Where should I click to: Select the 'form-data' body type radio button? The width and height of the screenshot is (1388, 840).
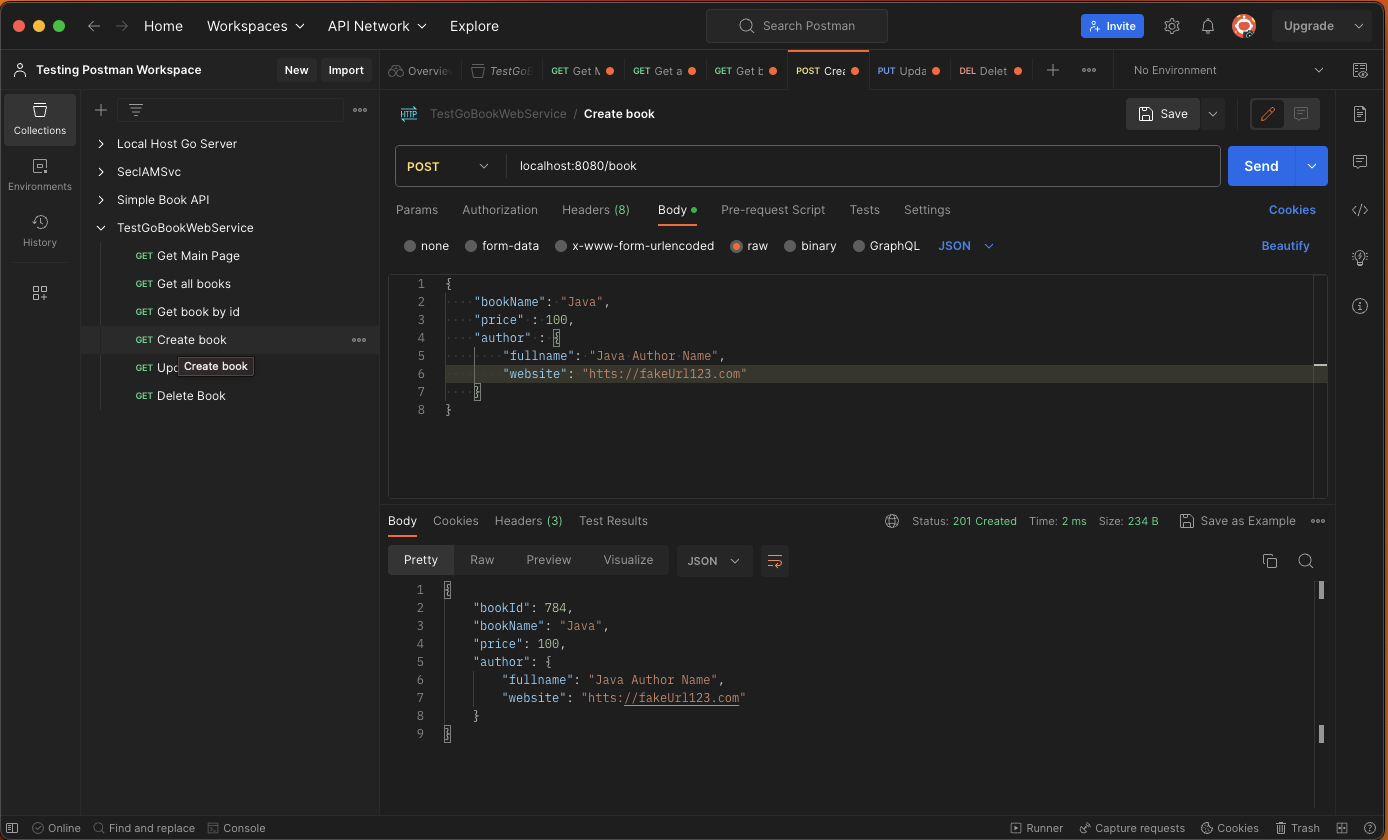(x=471, y=246)
